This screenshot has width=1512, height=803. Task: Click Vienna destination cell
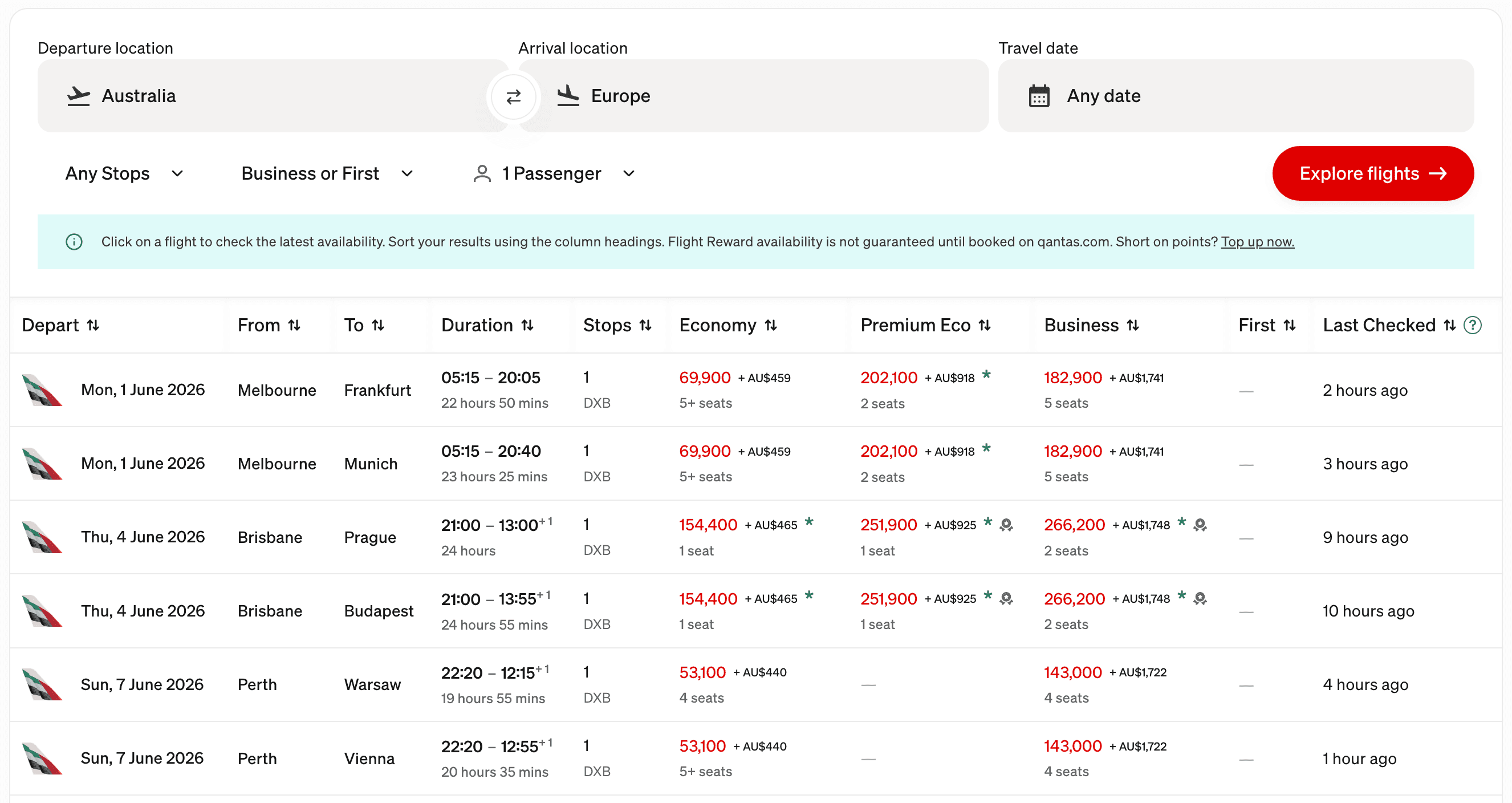(369, 759)
